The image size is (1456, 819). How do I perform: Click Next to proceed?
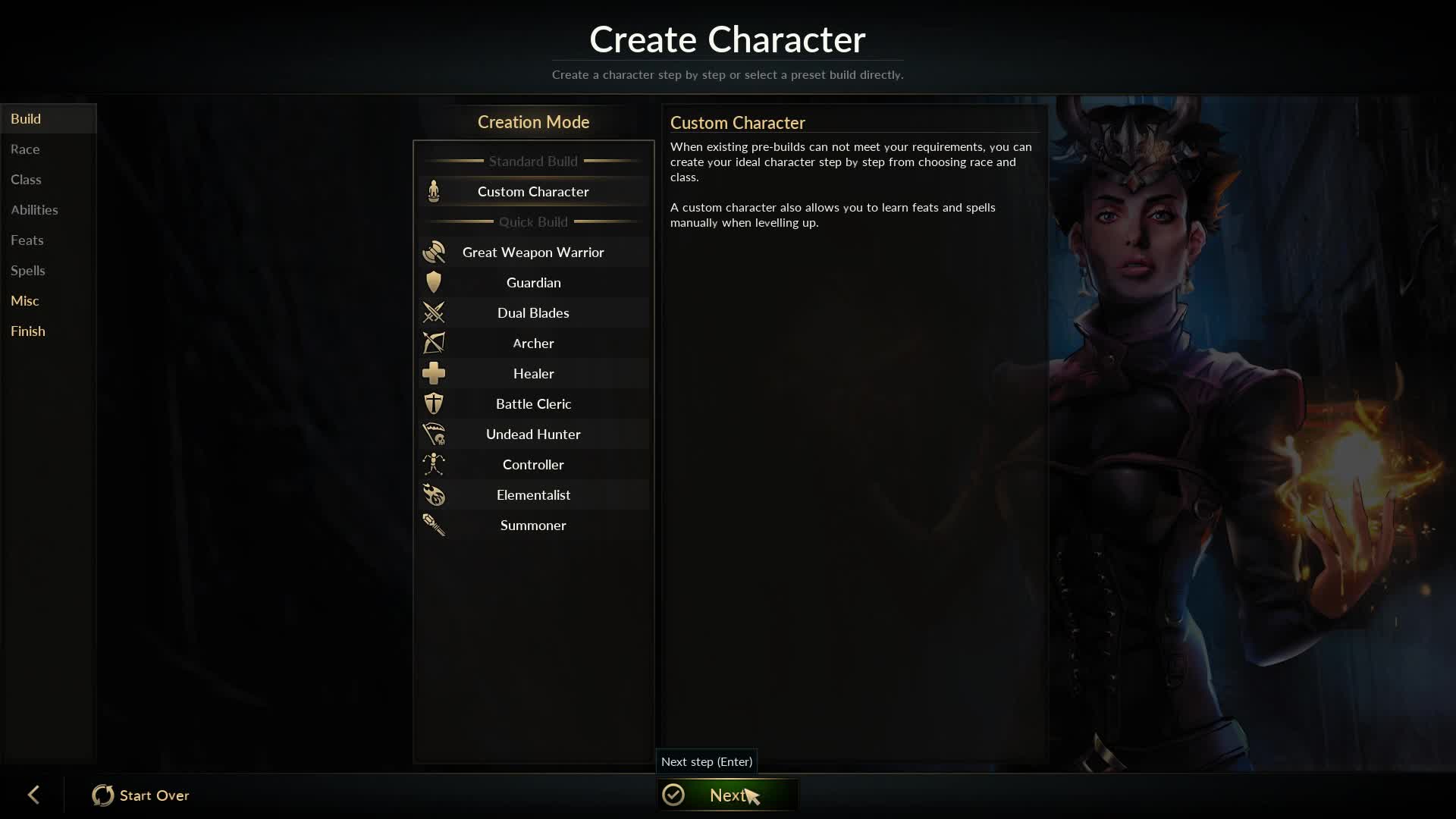point(727,795)
